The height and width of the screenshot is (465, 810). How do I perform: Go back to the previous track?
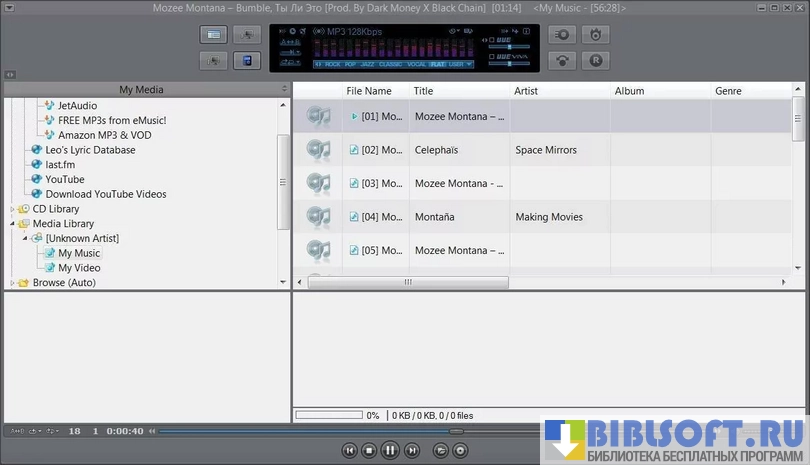point(349,451)
